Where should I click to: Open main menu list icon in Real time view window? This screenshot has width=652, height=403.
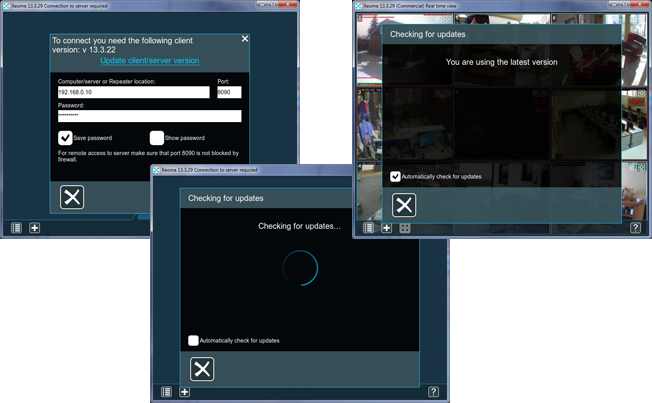(368, 228)
